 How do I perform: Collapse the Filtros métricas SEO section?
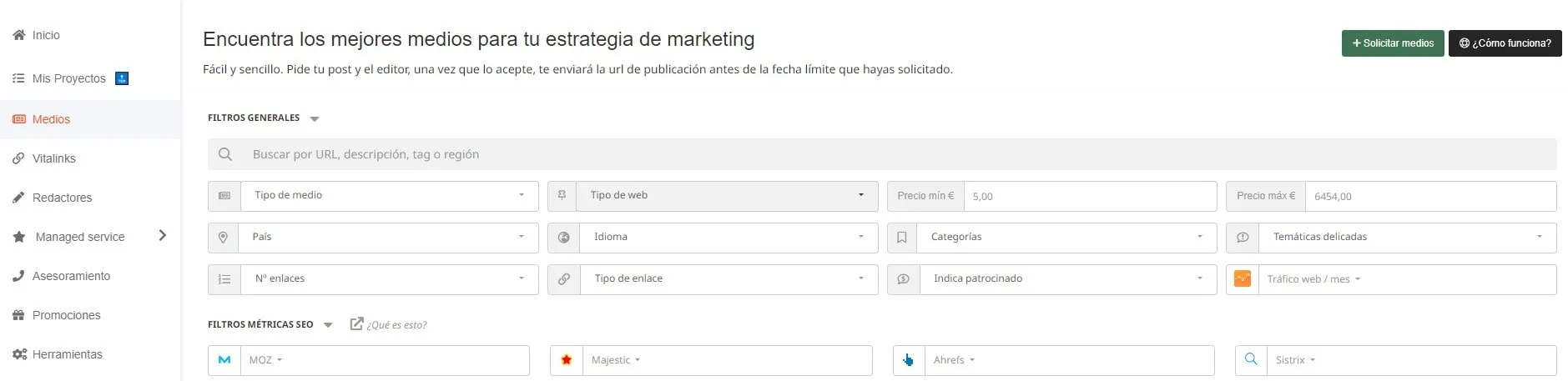point(328,325)
